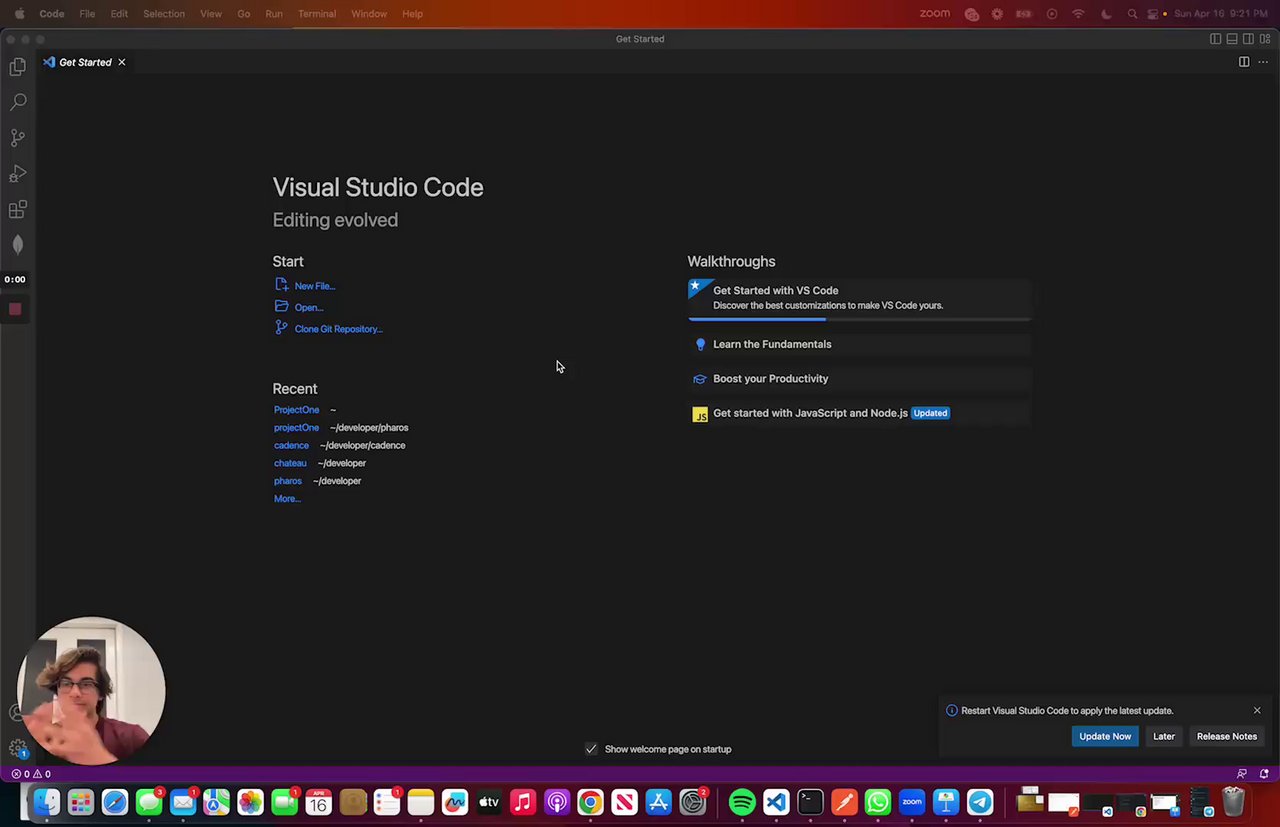The image size is (1280, 827).
Task: Open Spotify from the Dock
Action: [742, 802]
